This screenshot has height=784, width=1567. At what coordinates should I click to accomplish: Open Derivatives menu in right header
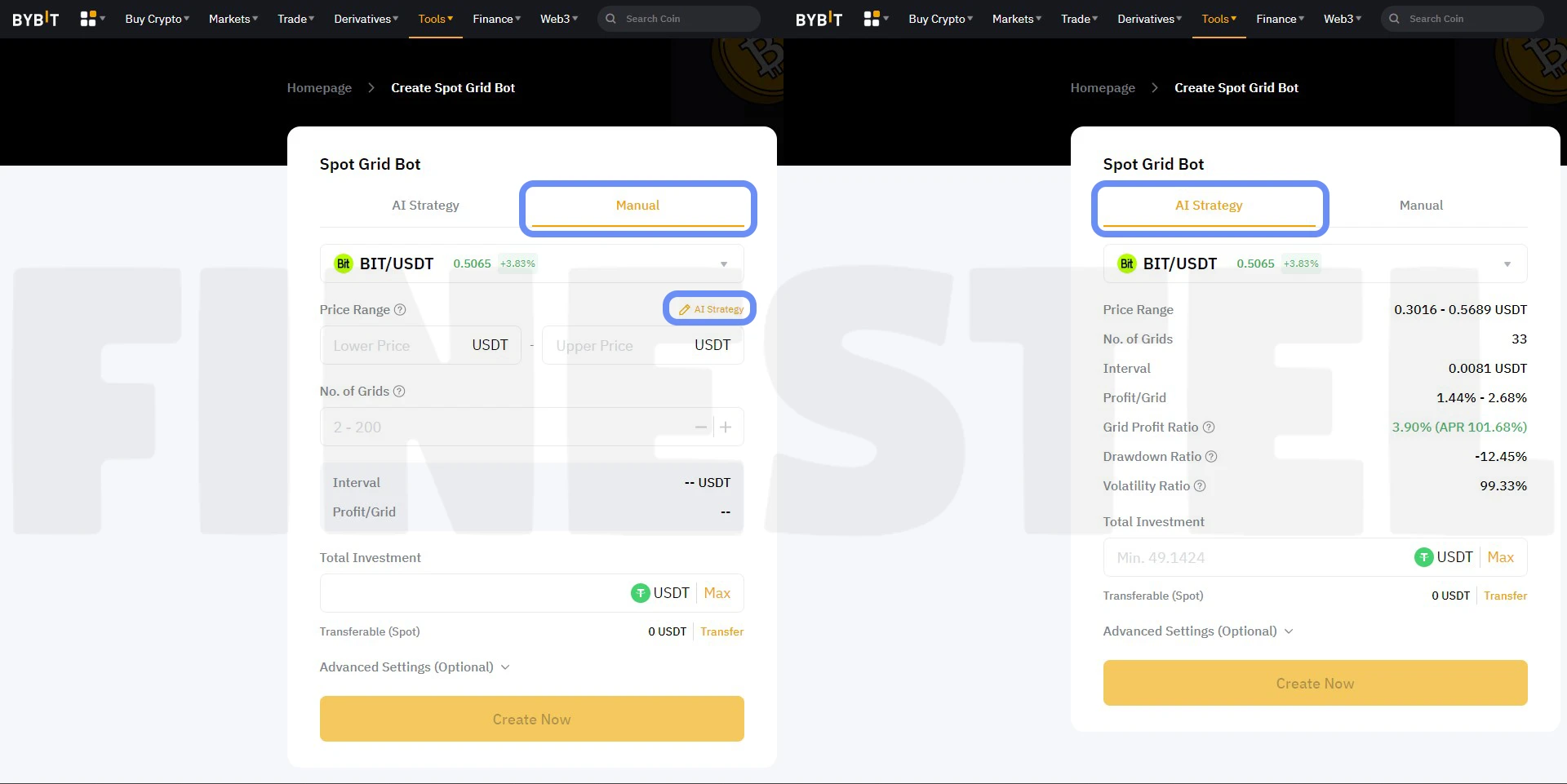pos(1150,19)
